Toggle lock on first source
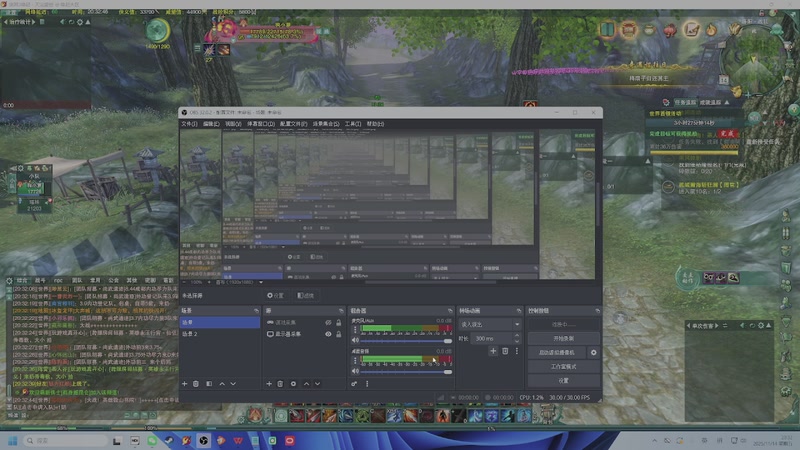 (x=338, y=322)
